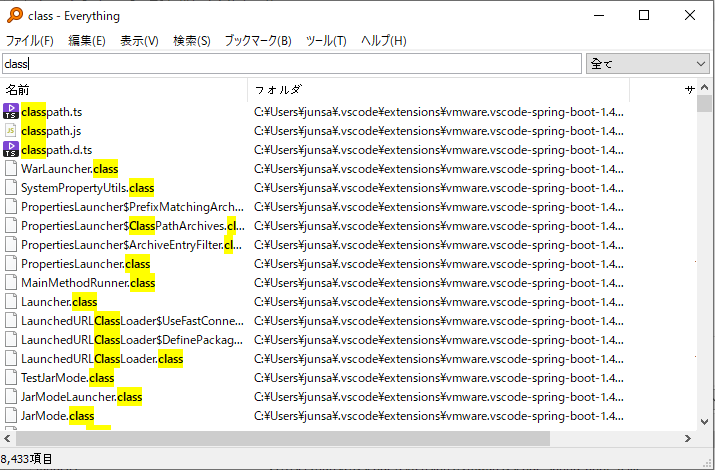The height and width of the screenshot is (470, 715).
Task: Click the vertical scrollbar down arrow
Action: coord(705,422)
